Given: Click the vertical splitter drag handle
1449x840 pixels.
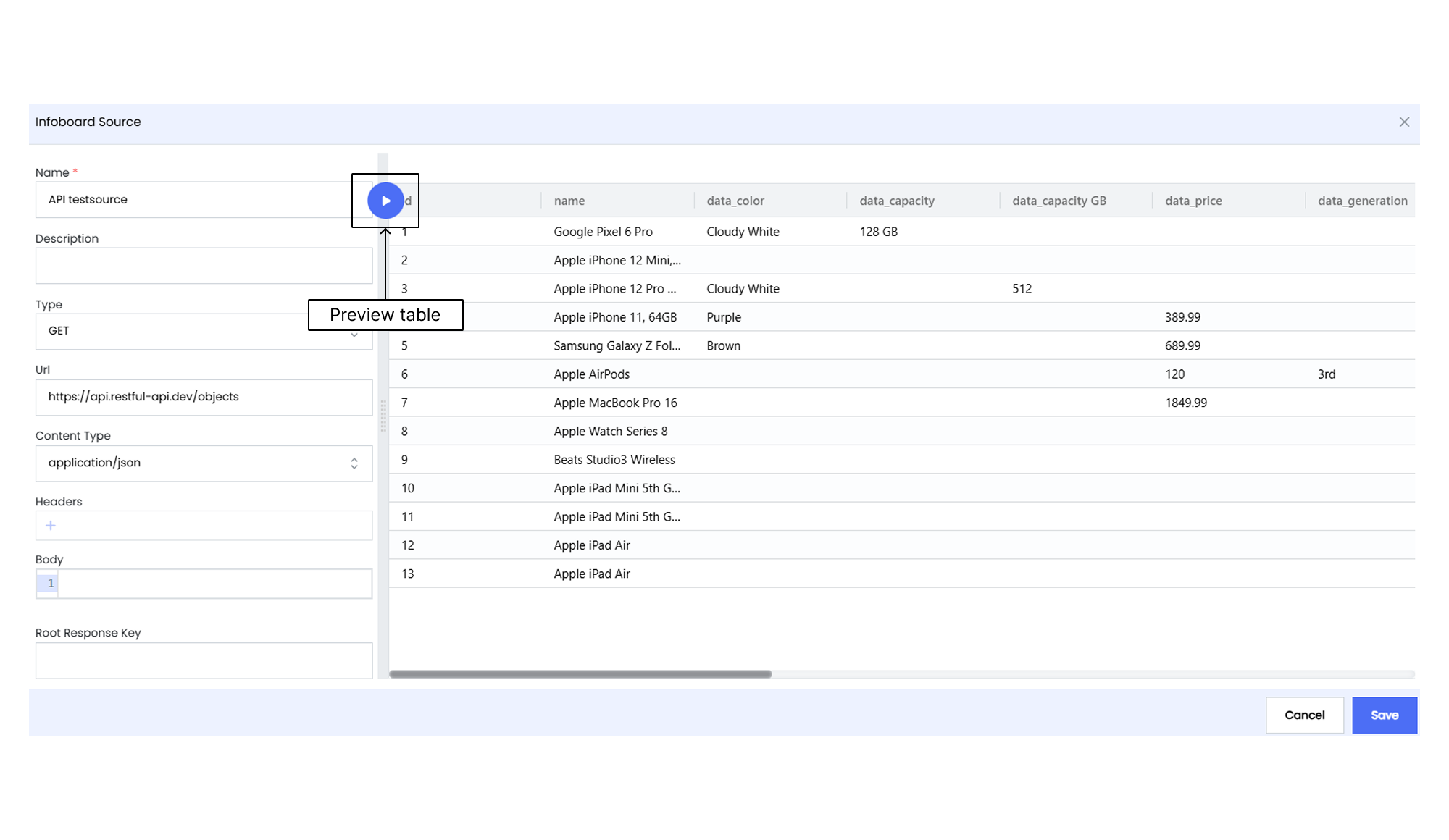Looking at the screenshot, I should click(x=383, y=416).
